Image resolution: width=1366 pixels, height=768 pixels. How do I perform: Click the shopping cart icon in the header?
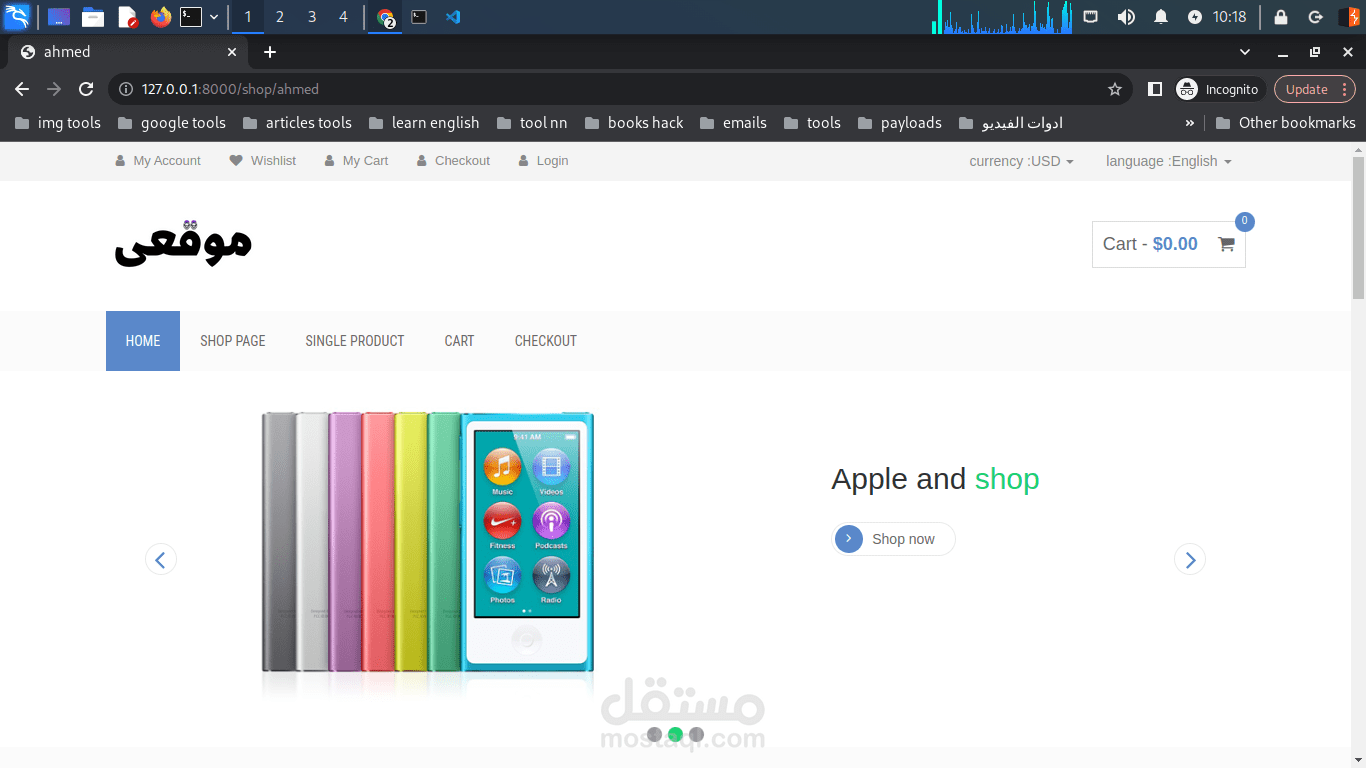click(1226, 244)
